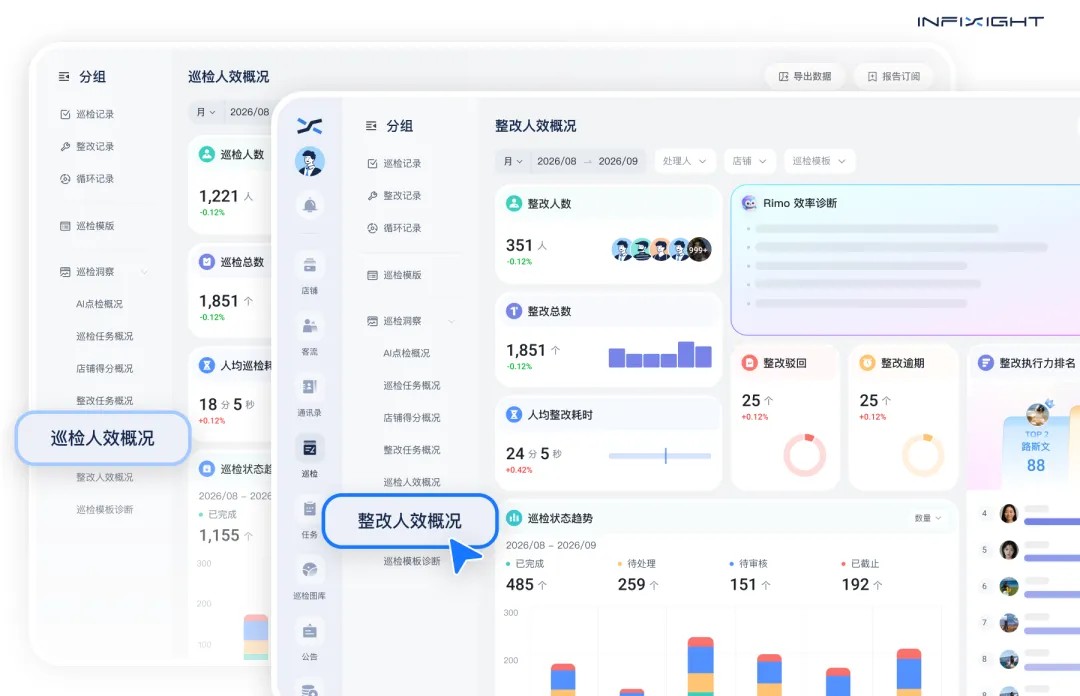This screenshot has width=1080, height=696.
Task: Click the 导出数据 button
Action: [x=805, y=76]
